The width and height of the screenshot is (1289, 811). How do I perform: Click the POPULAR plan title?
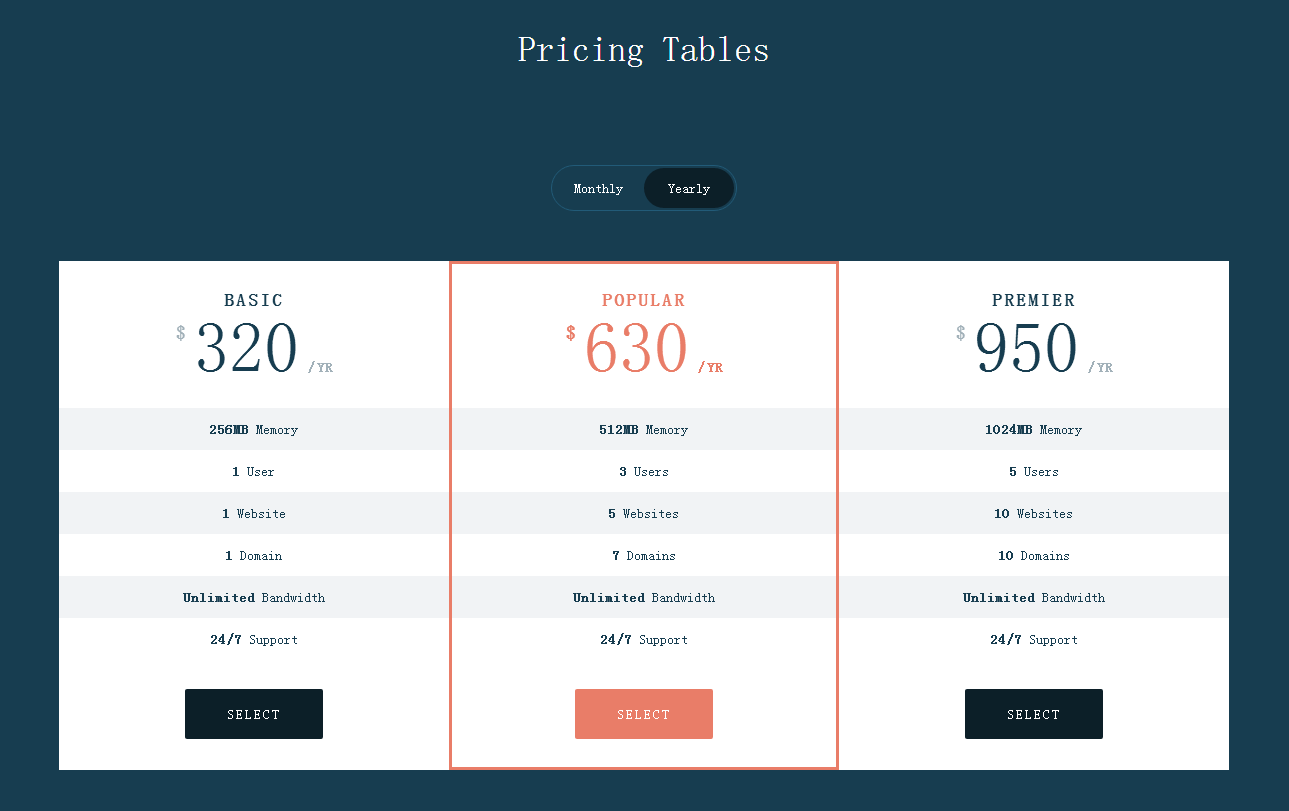644,300
